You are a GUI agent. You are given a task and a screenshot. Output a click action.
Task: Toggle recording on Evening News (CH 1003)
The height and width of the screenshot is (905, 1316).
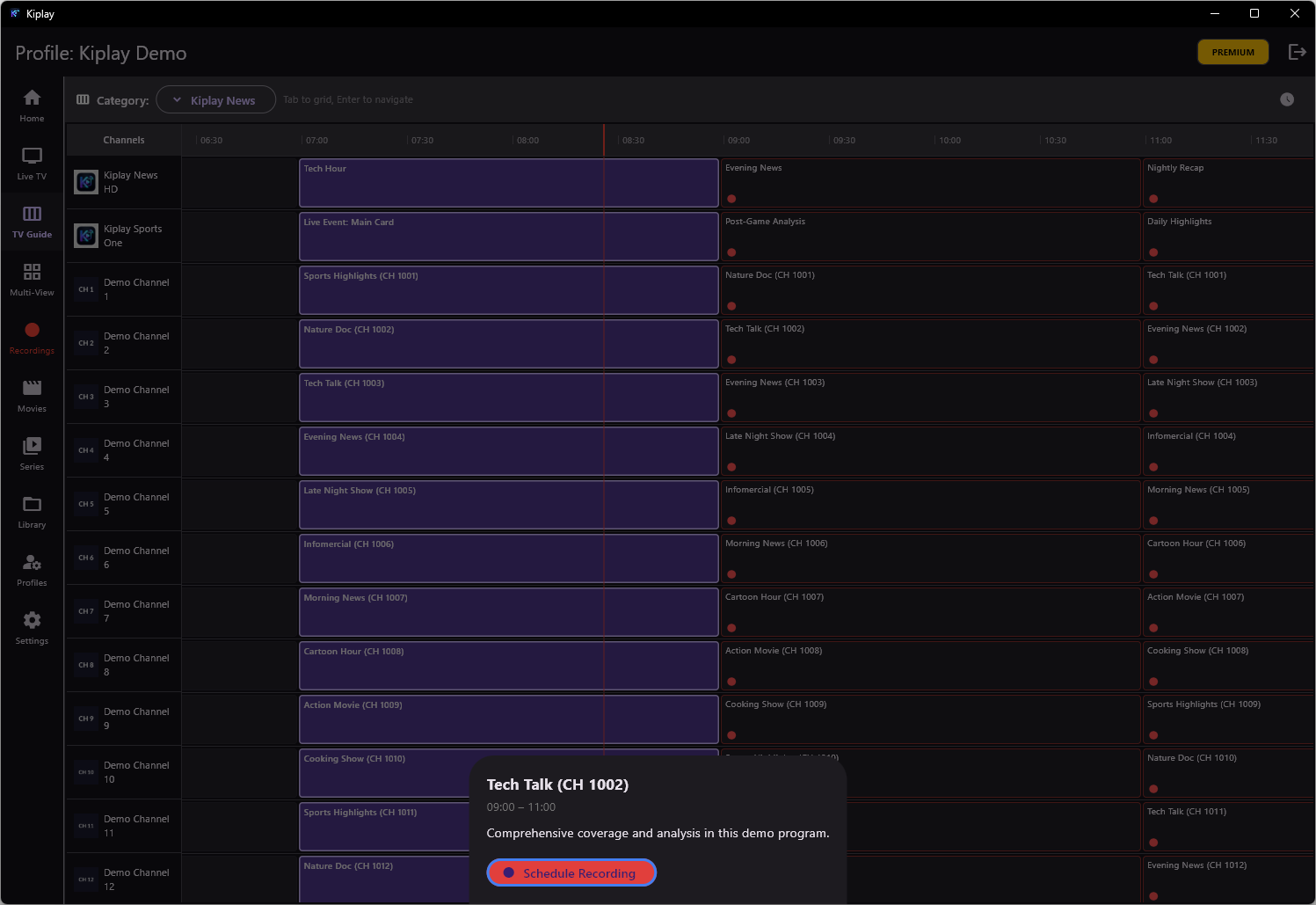731,412
